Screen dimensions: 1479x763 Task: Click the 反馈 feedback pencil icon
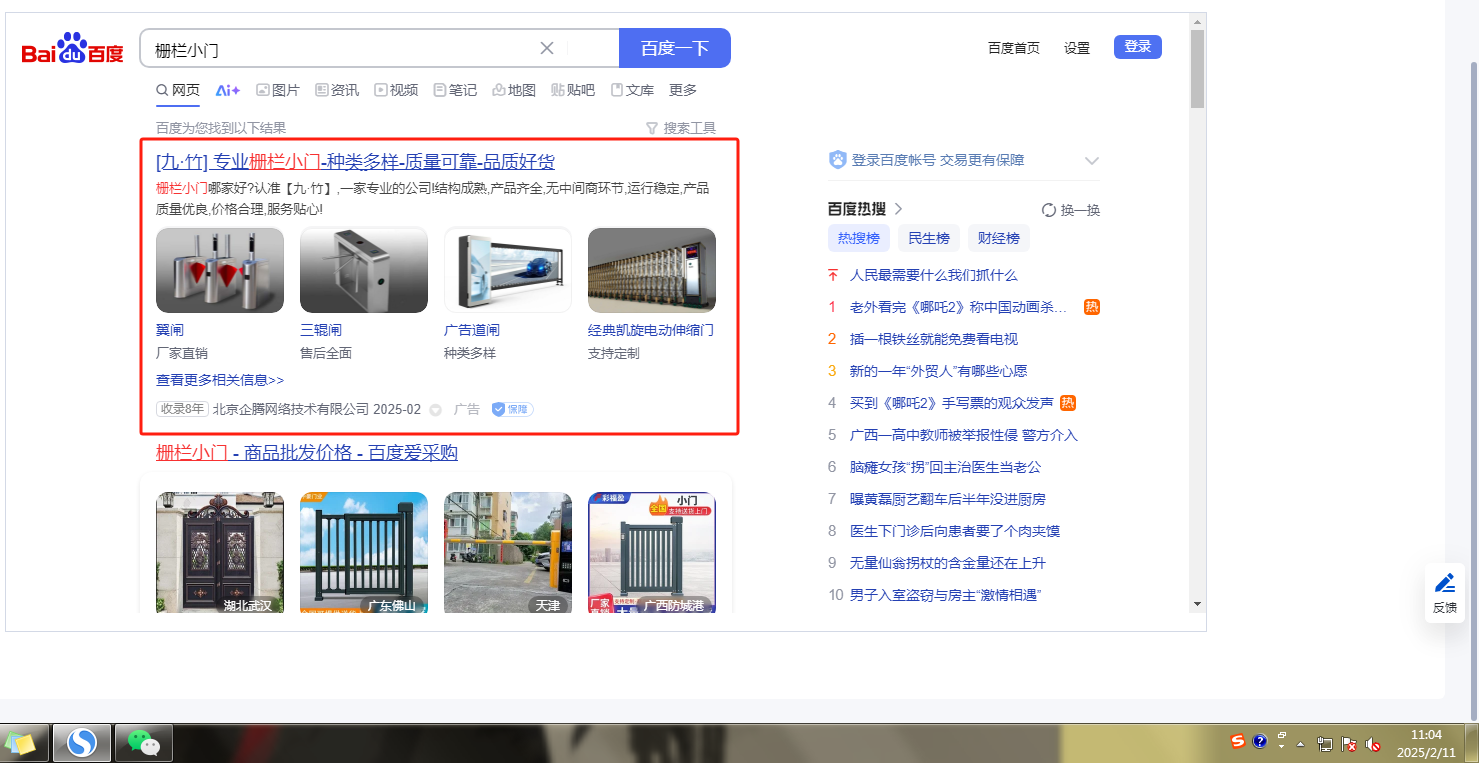coord(1445,583)
